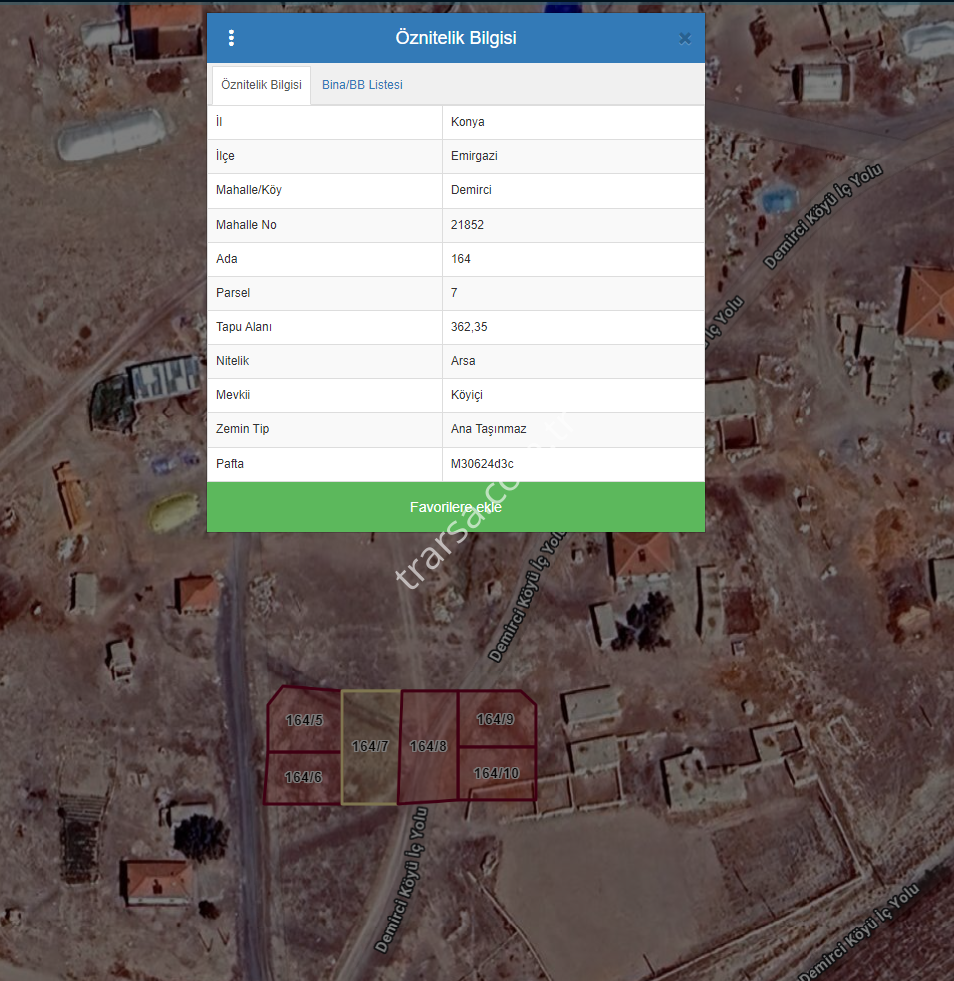Close the Öznitelik Bilgisi dialog
954x981 pixels.
coord(685,39)
